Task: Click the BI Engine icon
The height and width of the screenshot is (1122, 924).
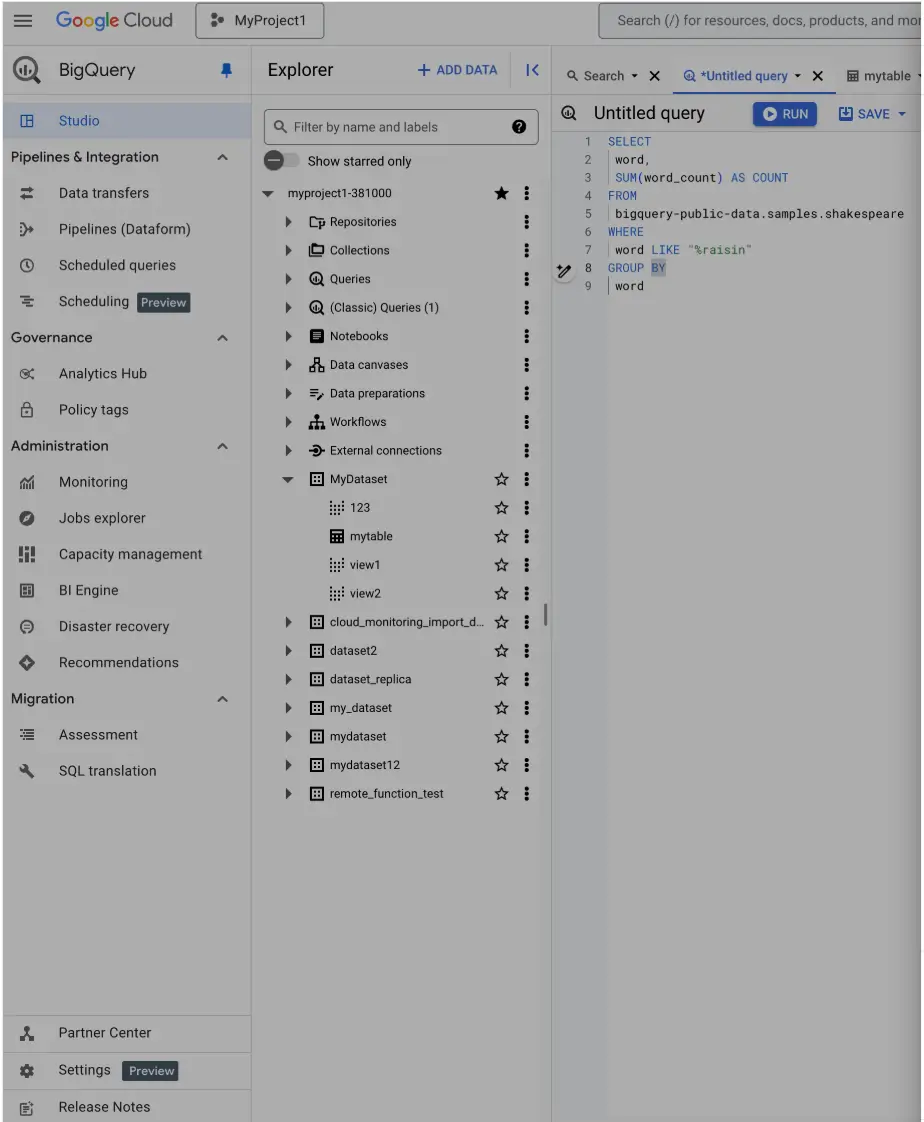Action: (x=26, y=590)
